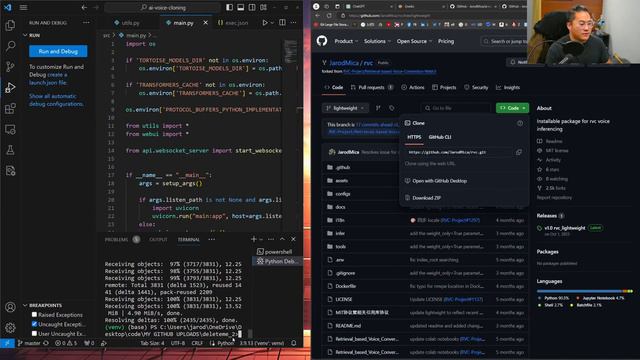
Task: Open the Run and Debug view icon
Action: pos(10,87)
